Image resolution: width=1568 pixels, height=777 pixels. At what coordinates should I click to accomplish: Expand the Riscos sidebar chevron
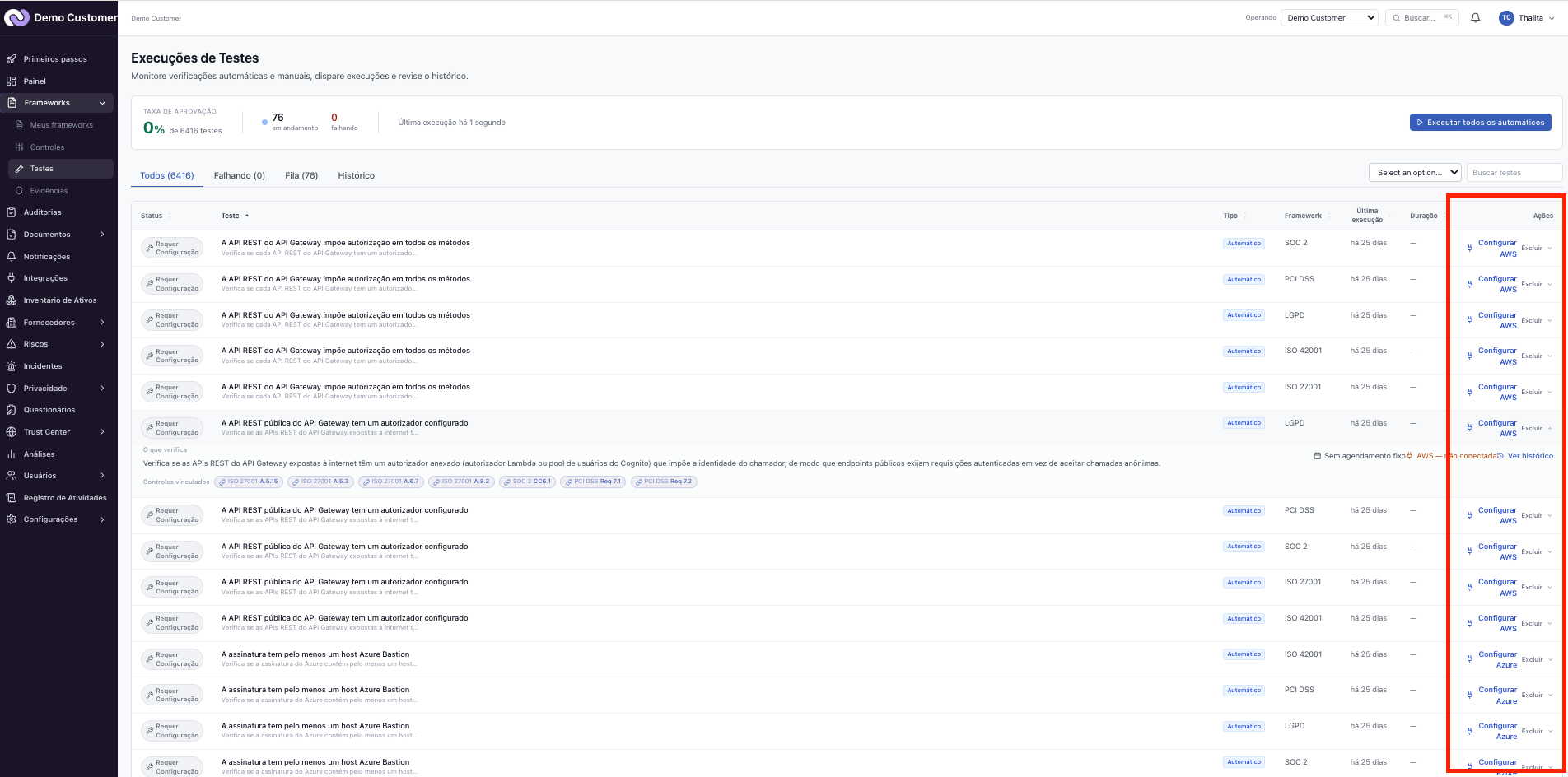[102, 344]
